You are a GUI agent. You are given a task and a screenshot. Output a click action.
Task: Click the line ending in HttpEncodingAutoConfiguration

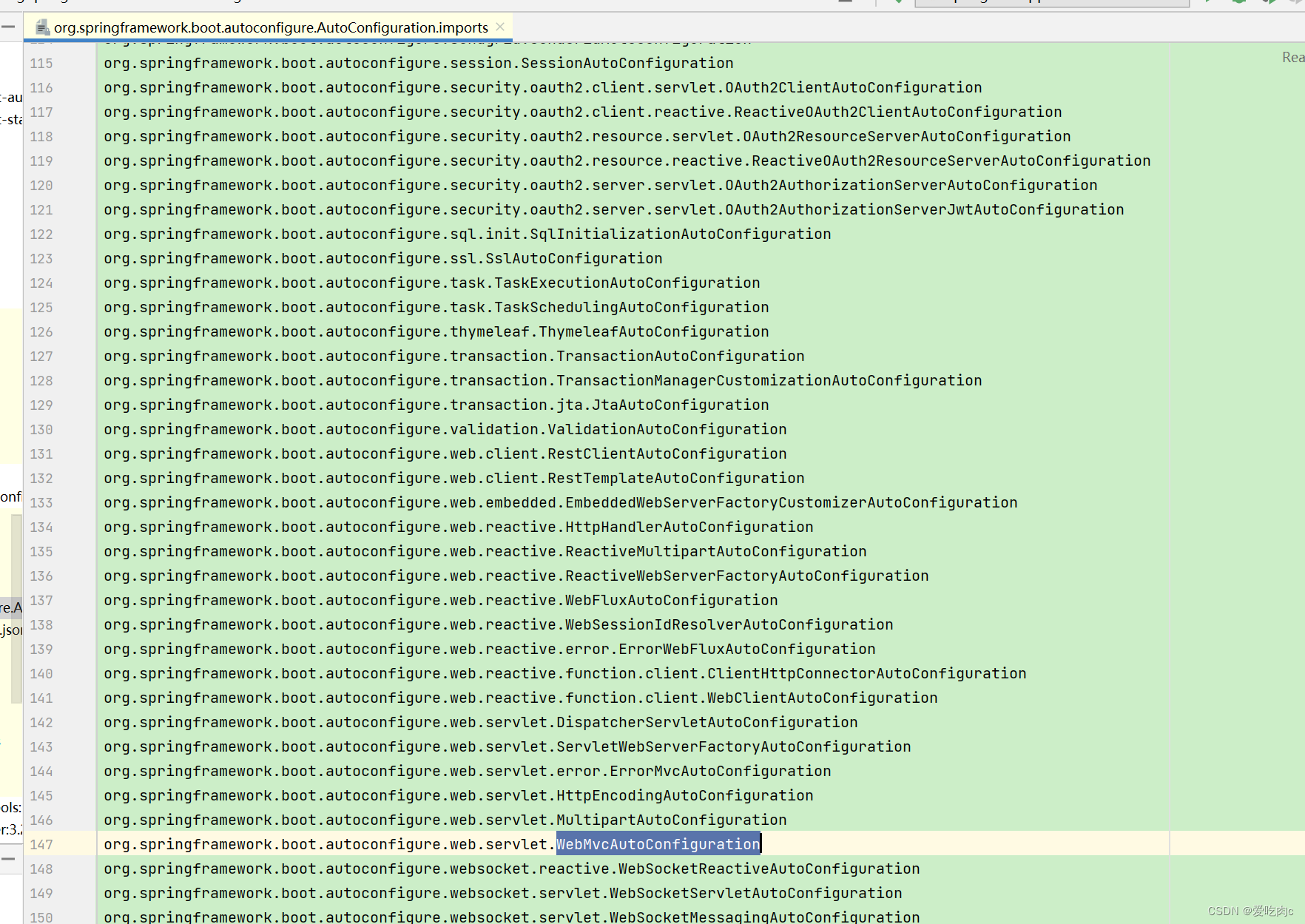[x=459, y=795]
